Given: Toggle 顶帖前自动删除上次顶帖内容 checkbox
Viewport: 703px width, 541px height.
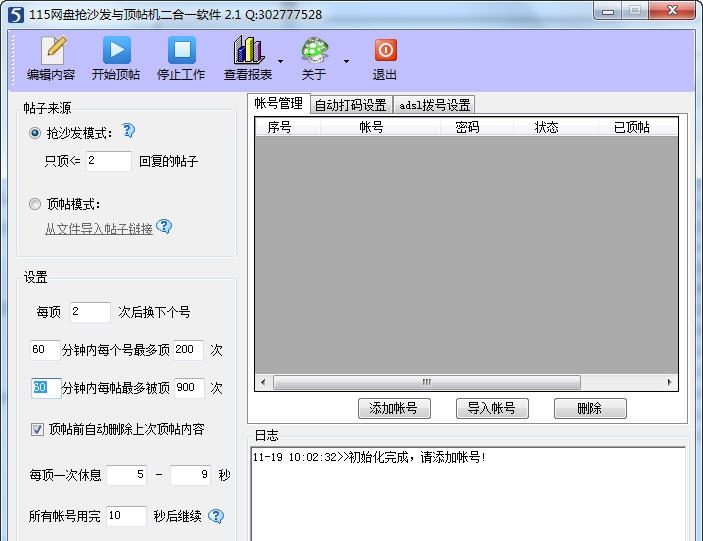Looking at the screenshot, I should (x=37, y=429).
